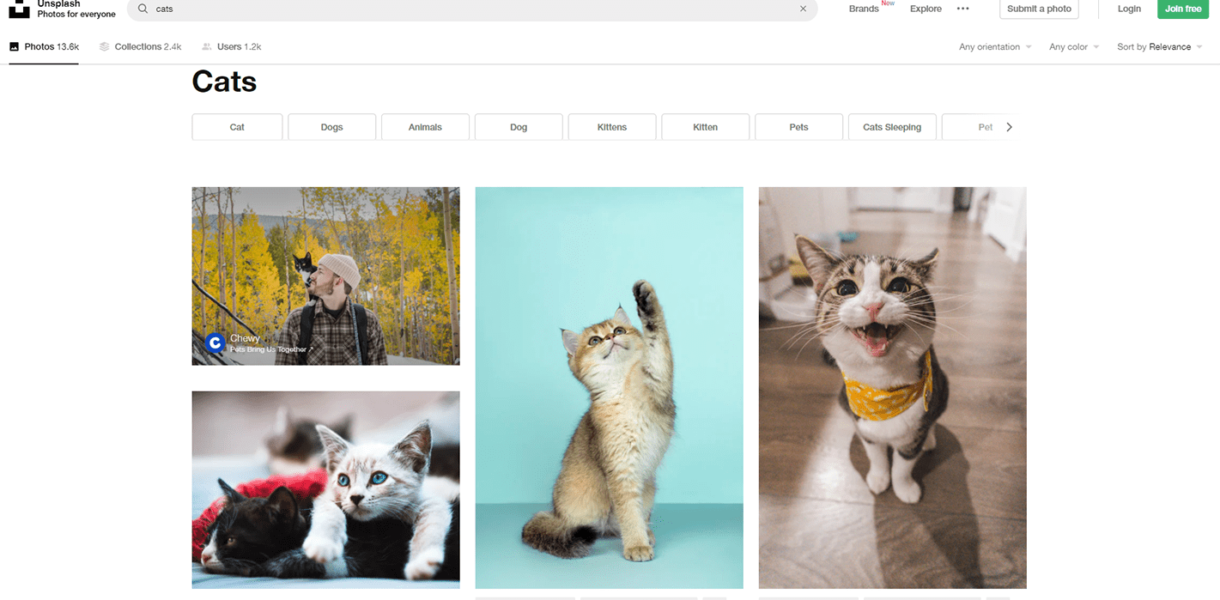This screenshot has width=1220, height=600.
Task: Select the Dog tag chip
Action: (x=518, y=127)
